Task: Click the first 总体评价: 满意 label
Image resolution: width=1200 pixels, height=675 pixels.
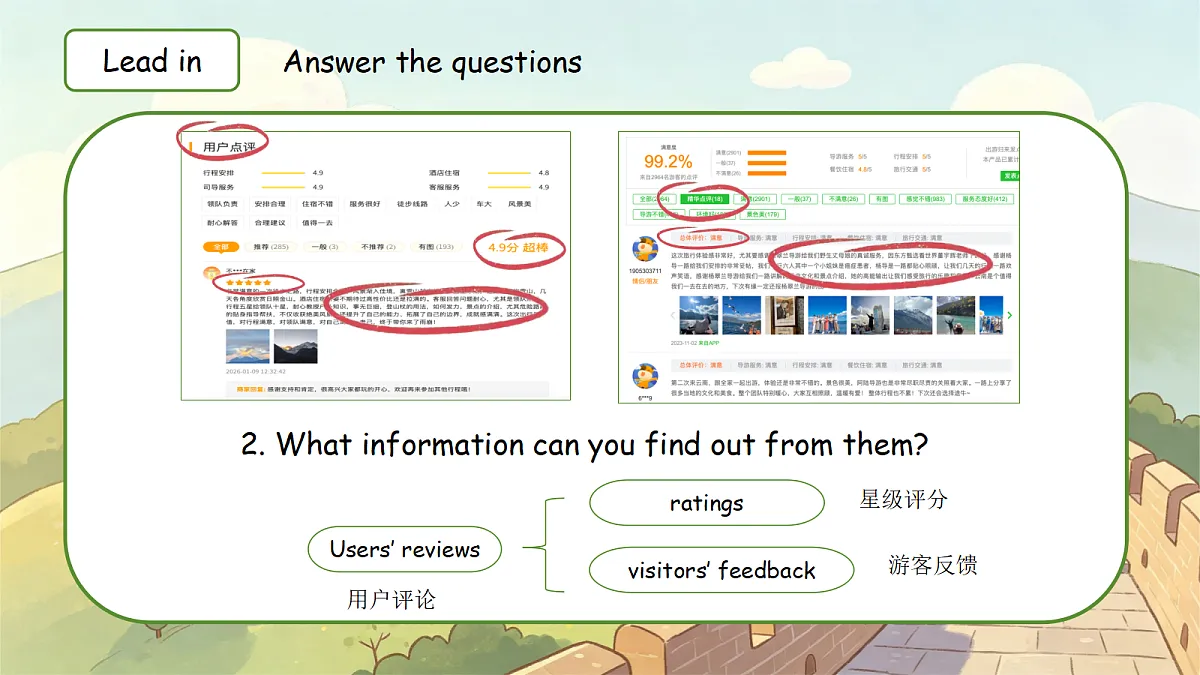Action: pyautogui.click(x=701, y=238)
